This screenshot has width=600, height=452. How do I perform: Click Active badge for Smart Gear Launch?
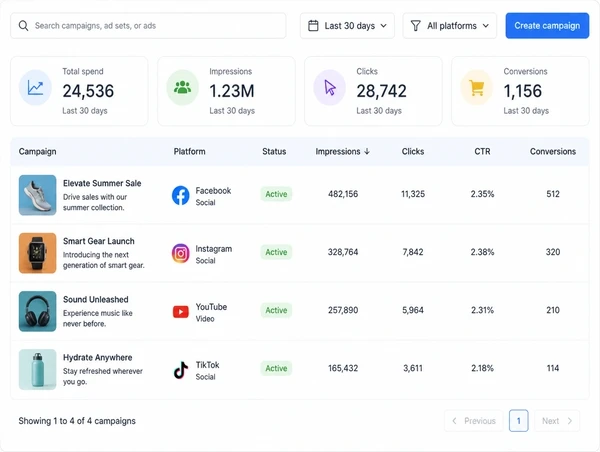tap(276, 252)
